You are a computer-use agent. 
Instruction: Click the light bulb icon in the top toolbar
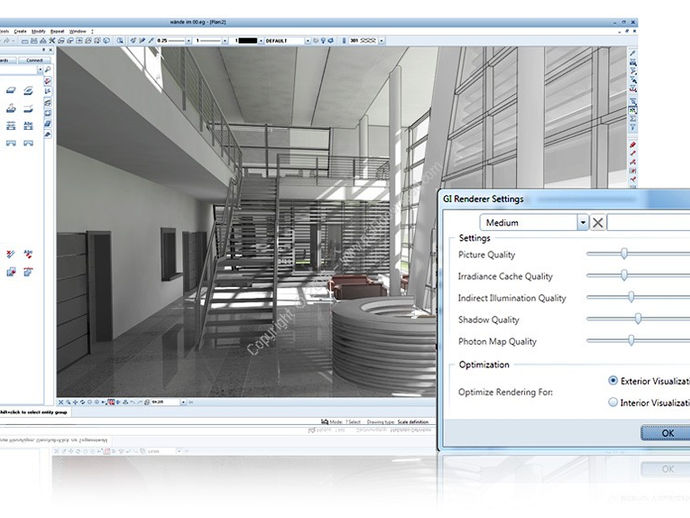coord(323,40)
